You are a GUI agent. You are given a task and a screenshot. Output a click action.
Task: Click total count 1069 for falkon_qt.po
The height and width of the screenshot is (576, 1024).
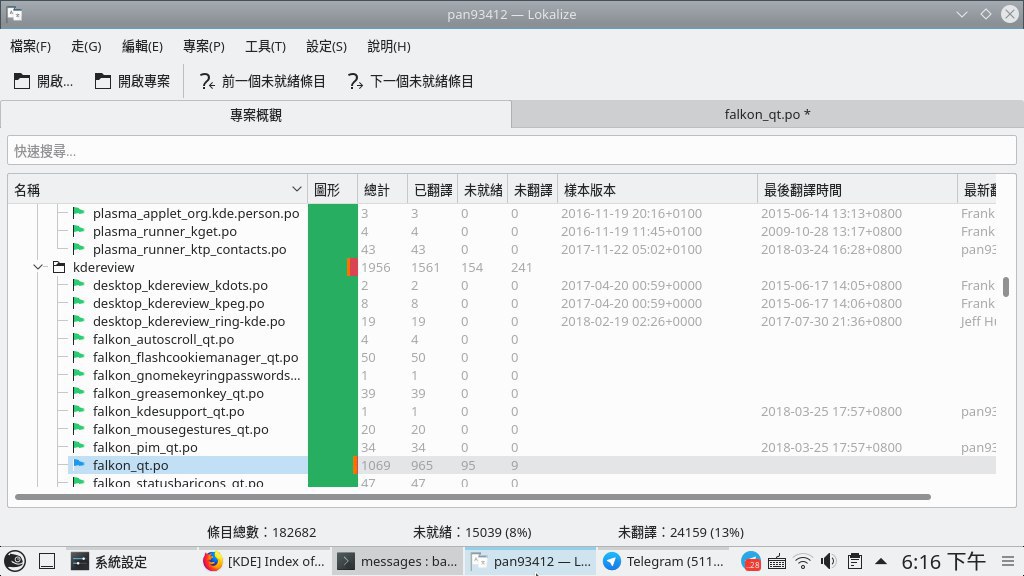pos(376,465)
